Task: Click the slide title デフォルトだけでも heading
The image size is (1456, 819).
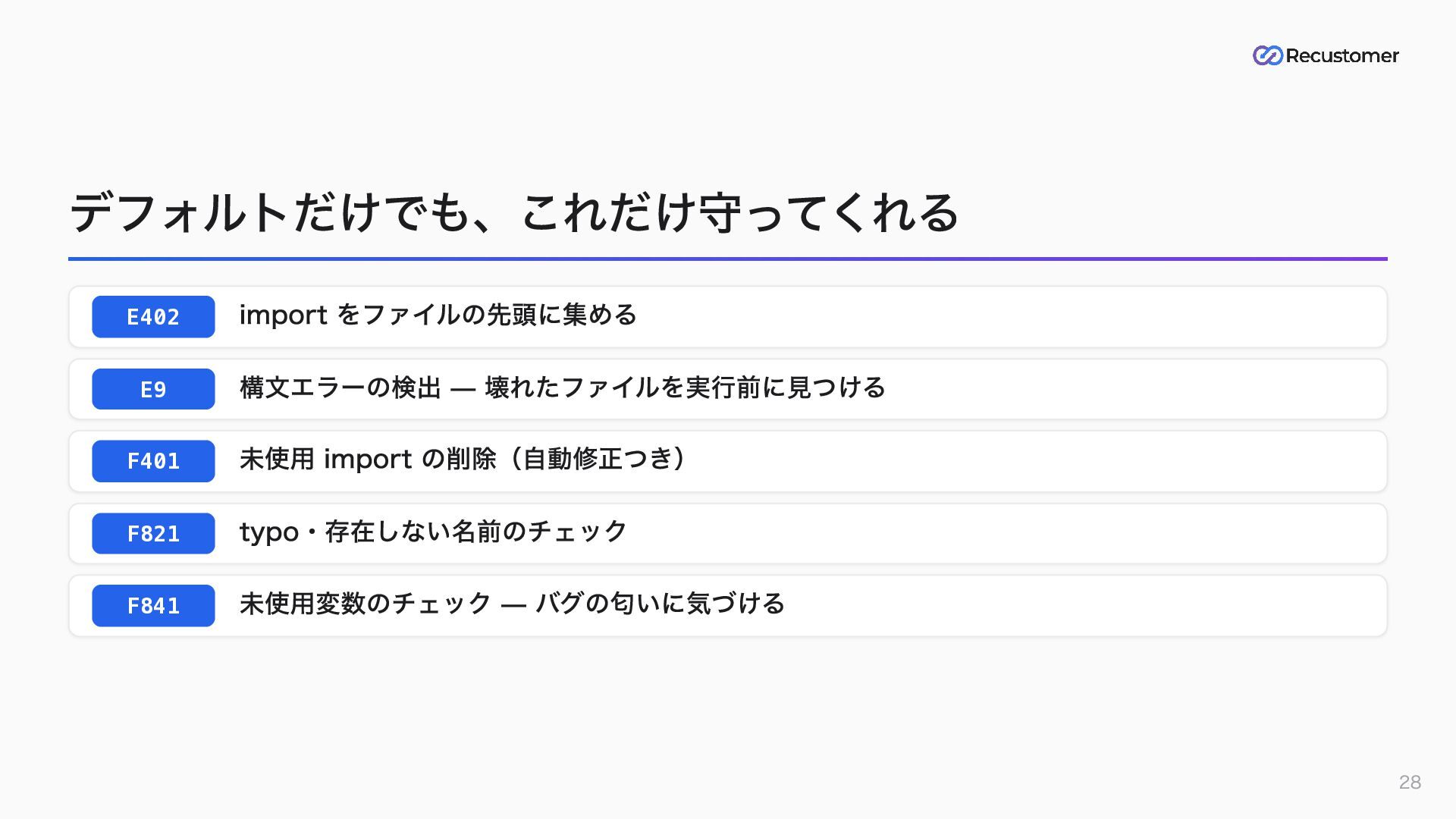Action: 515,212
